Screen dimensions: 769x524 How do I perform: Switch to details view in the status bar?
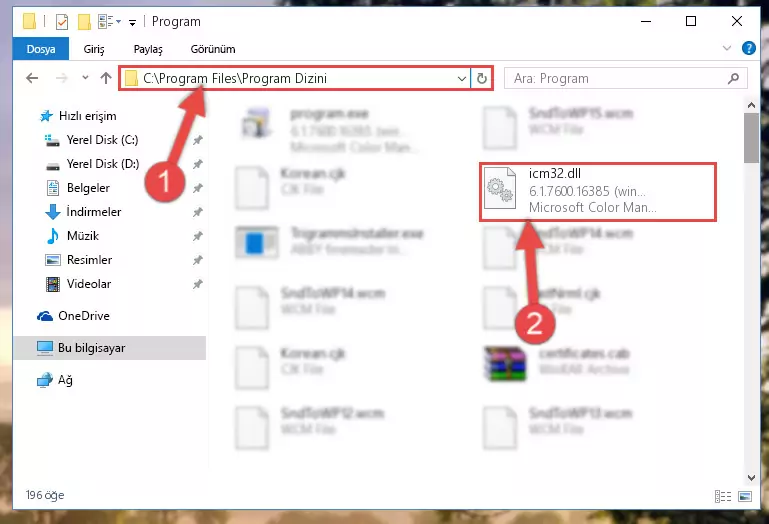(x=723, y=497)
